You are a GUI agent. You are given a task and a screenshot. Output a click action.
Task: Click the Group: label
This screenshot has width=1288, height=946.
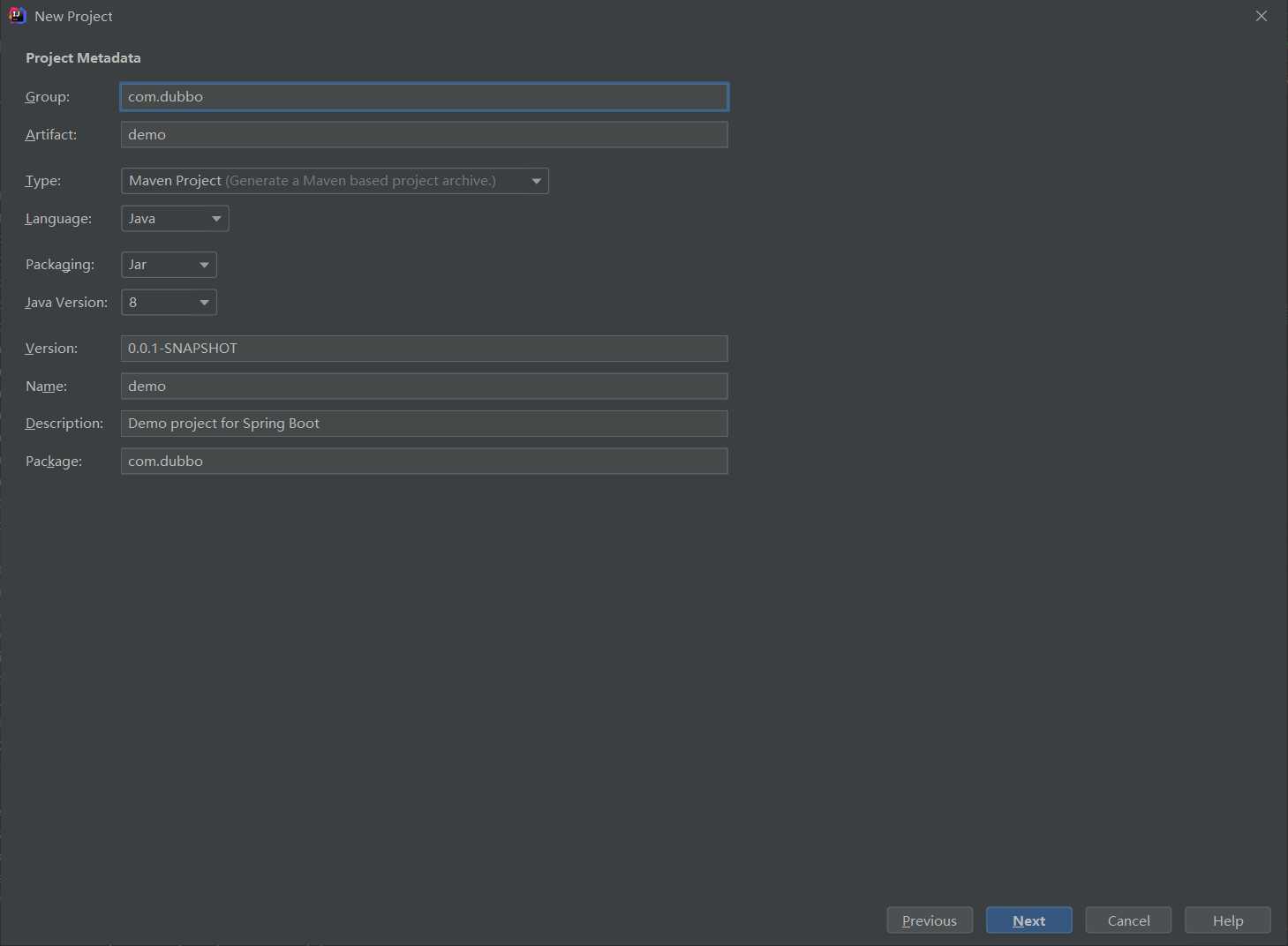click(x=48, y=97)
